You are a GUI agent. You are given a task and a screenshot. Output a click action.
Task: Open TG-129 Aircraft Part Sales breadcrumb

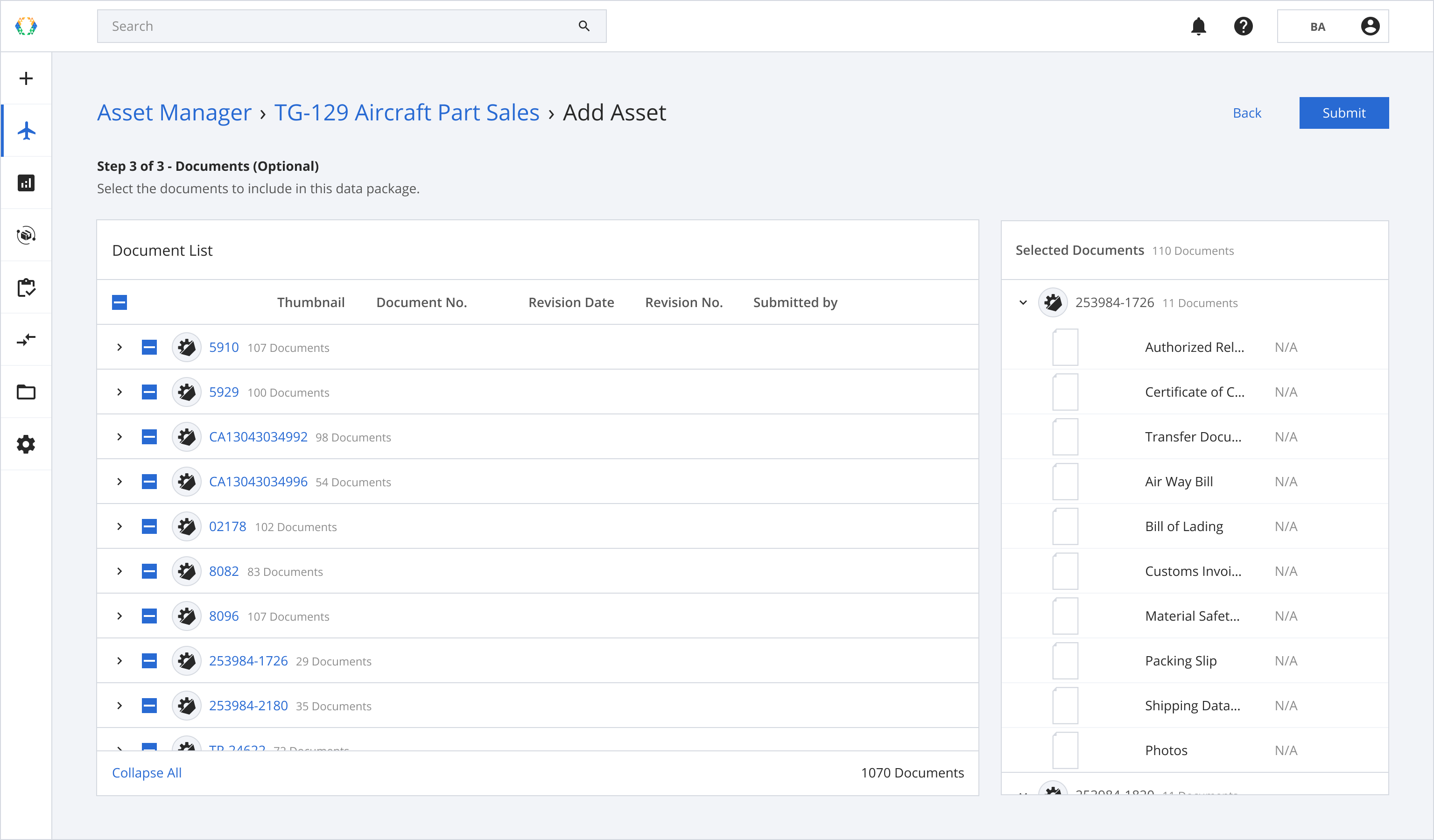[406, 112]
